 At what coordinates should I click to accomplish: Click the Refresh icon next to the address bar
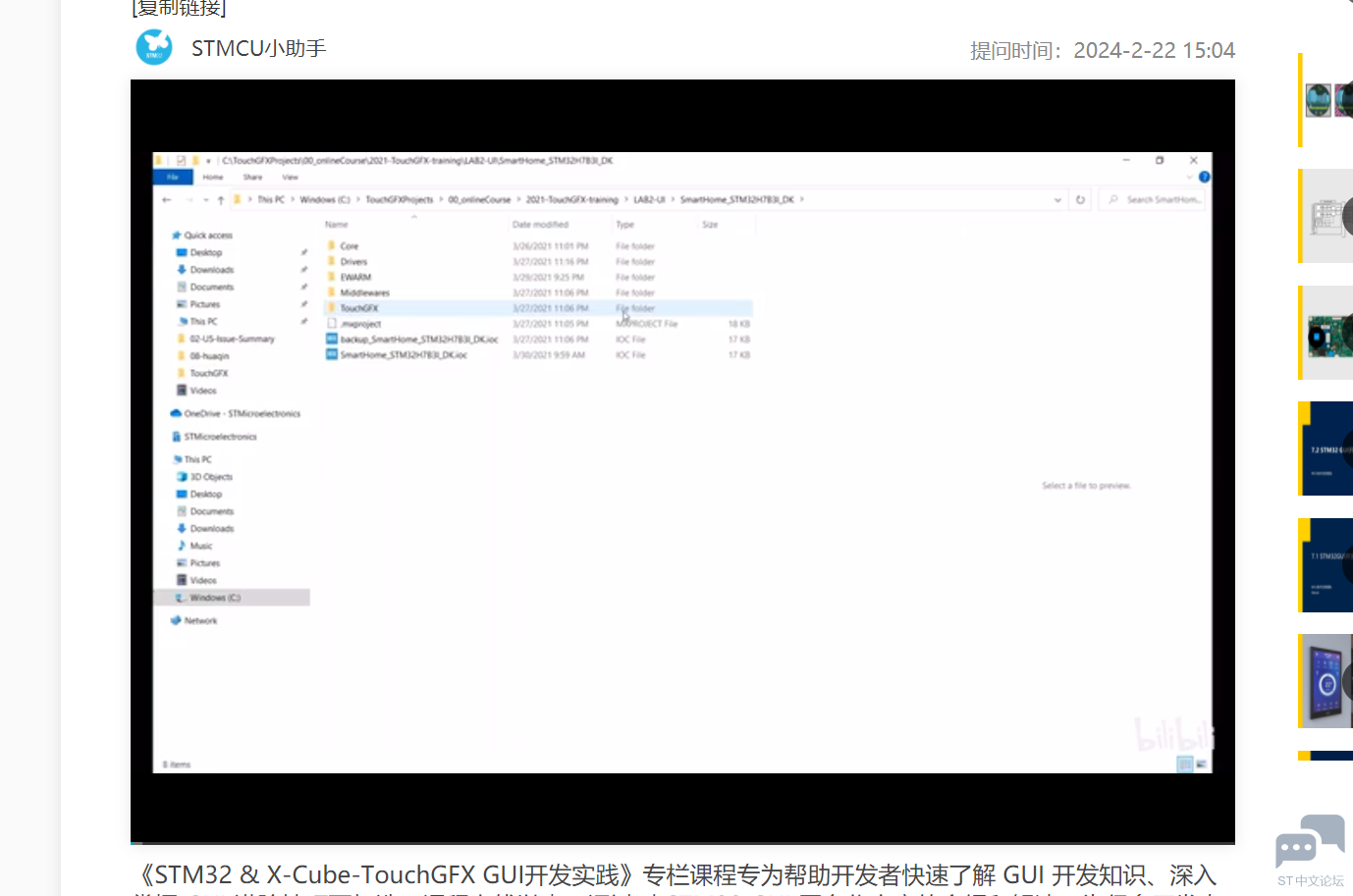(x=1080, y=200)
